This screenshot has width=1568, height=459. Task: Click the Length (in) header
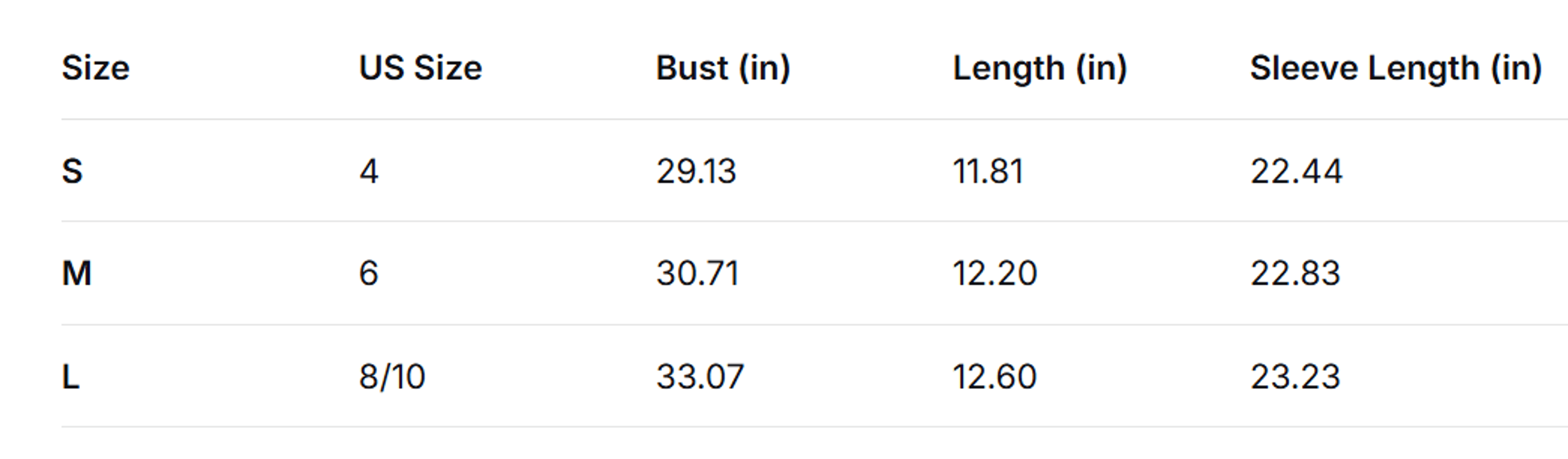coord(1040,69)
